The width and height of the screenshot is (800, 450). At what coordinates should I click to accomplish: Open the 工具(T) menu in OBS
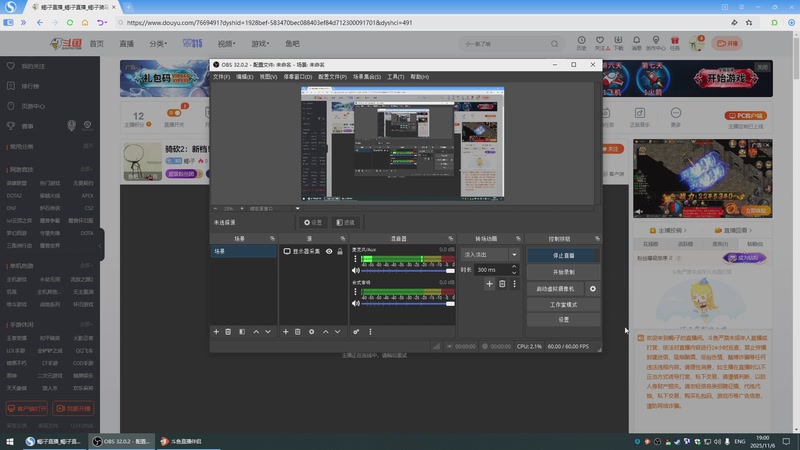395,76
